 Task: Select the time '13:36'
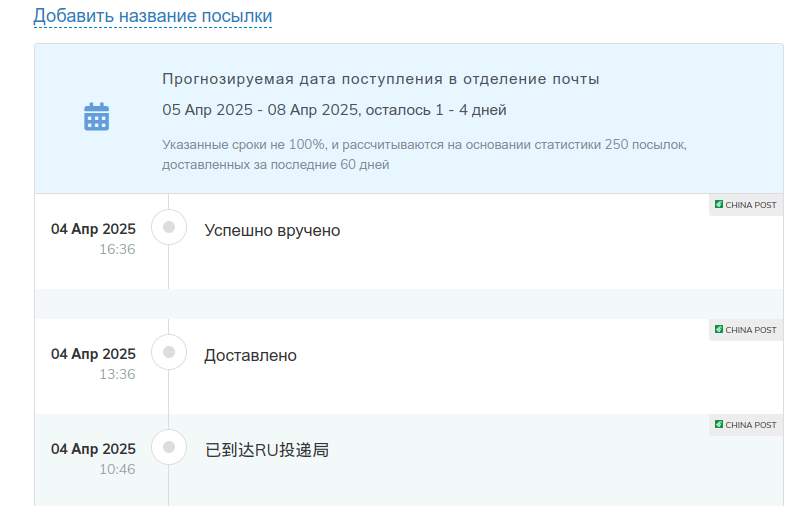pyautogui.click(x=117, y=374)
